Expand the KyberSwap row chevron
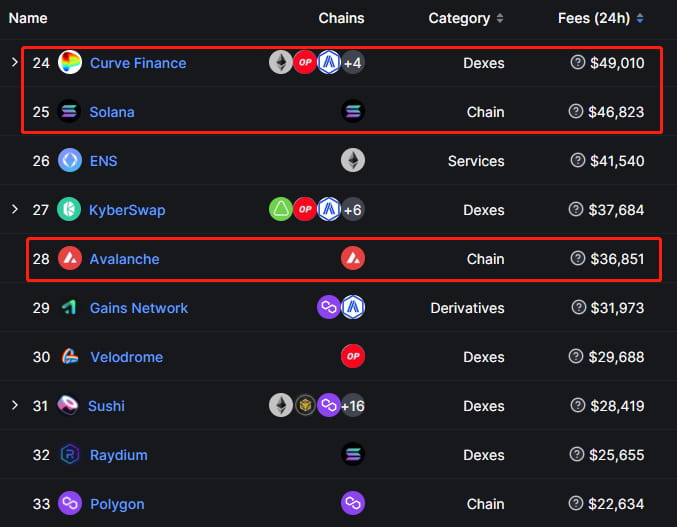The image size is (677, 527). 14,210
